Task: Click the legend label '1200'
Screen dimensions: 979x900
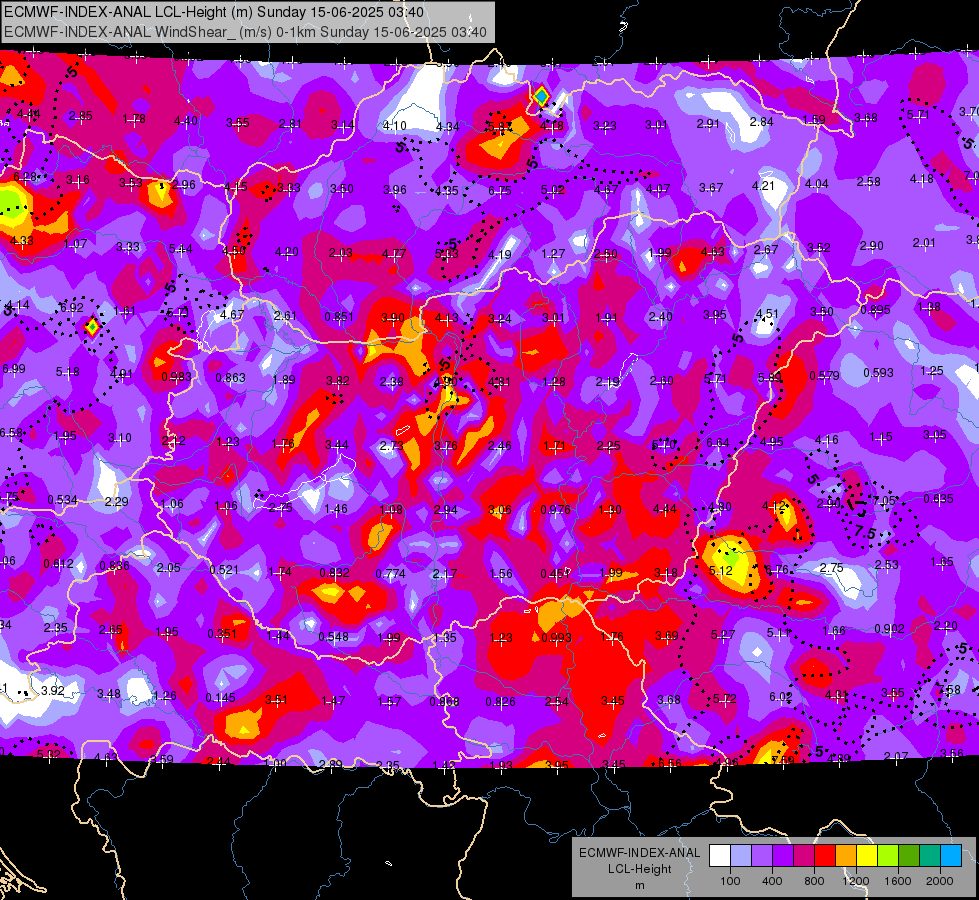Action: [x=856, y=881]
